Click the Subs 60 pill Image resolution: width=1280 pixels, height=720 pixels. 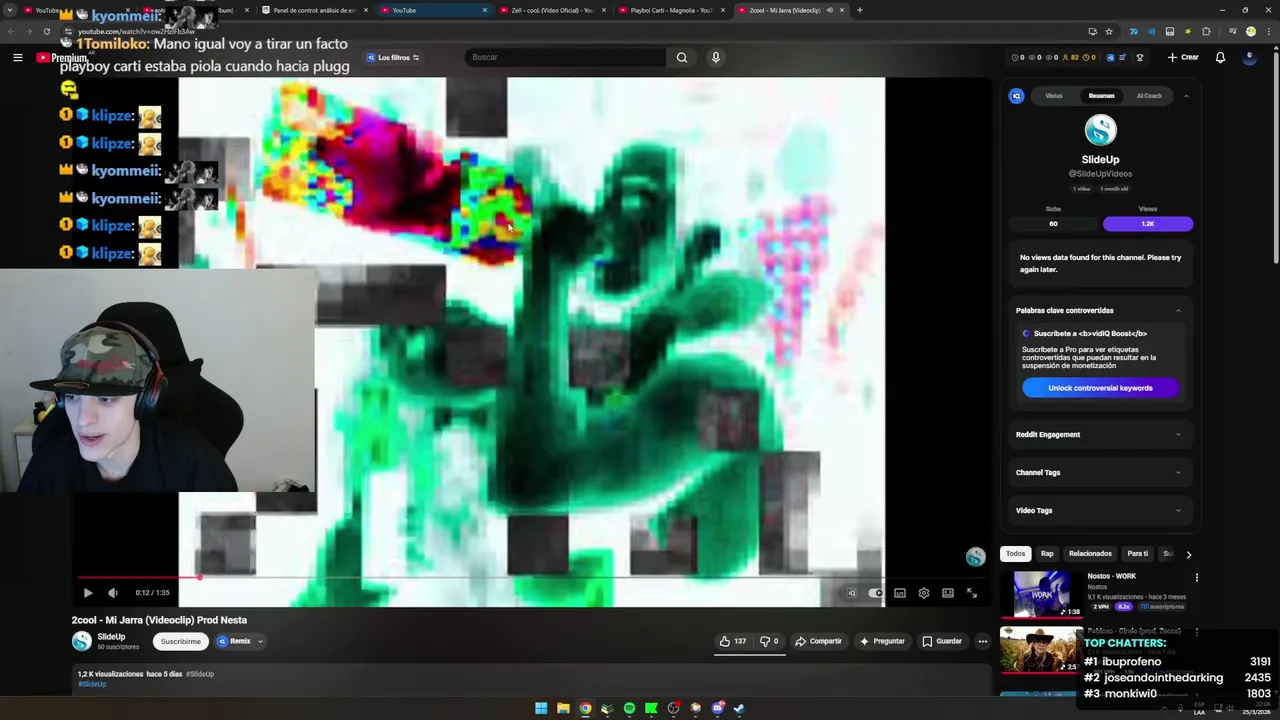[1053, 224]
